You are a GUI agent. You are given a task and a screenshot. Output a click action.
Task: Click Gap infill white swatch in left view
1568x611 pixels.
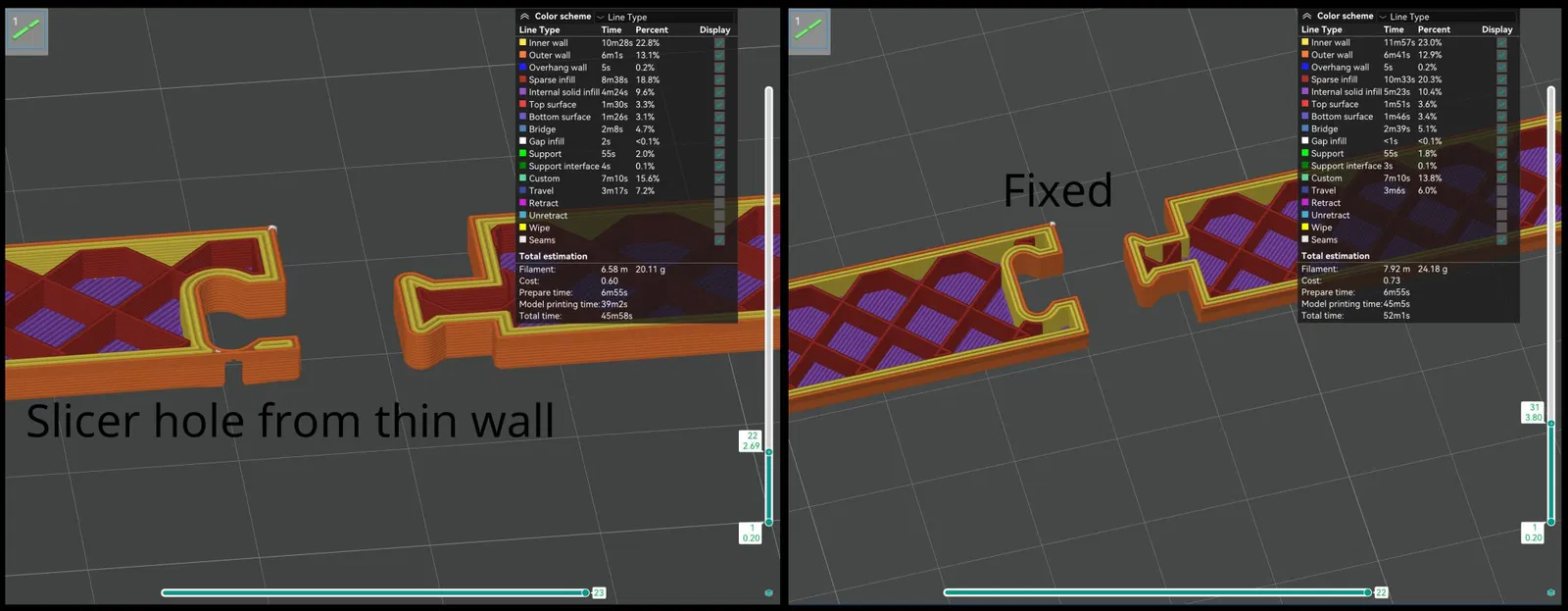[522, 141]
